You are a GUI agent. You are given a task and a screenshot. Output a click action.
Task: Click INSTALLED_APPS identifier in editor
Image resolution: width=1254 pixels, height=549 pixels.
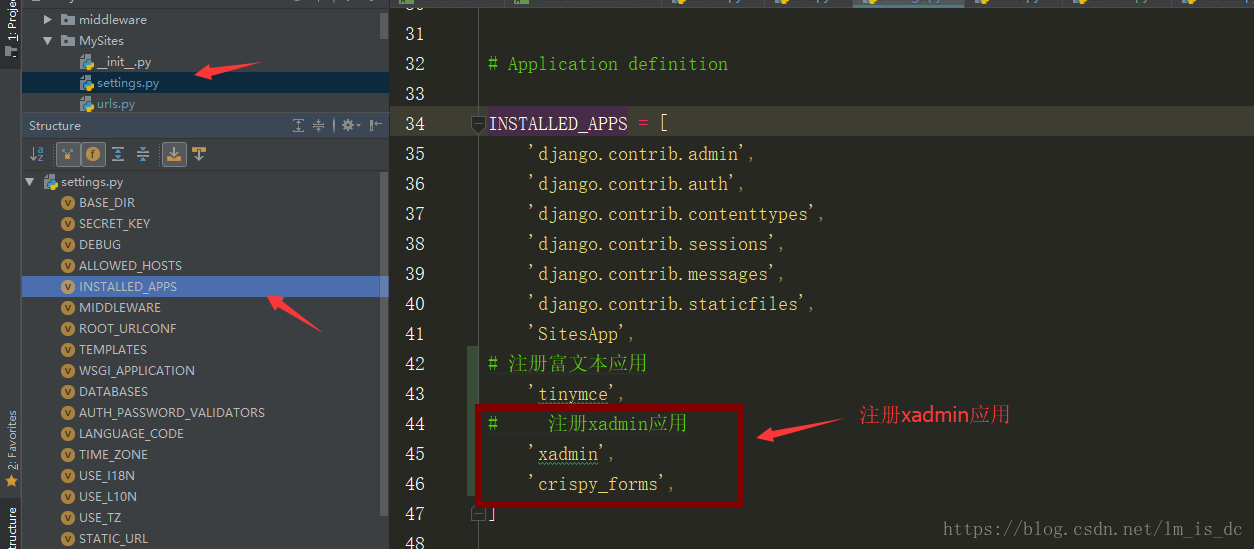558,124
